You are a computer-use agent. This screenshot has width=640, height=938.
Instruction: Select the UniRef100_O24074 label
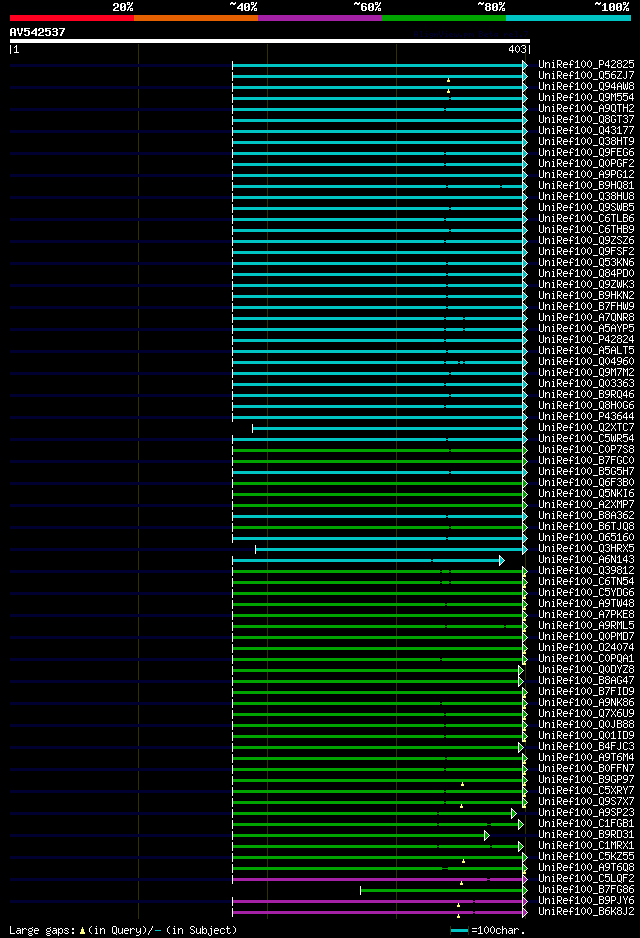[586, 648]
